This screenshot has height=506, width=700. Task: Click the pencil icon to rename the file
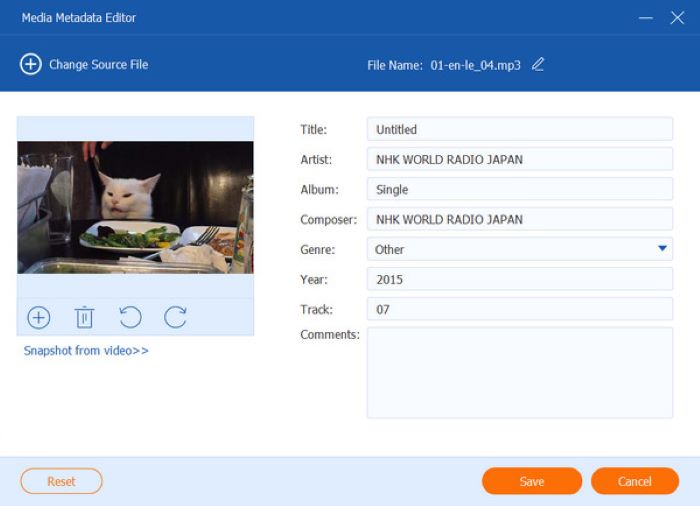coord(538,65)
